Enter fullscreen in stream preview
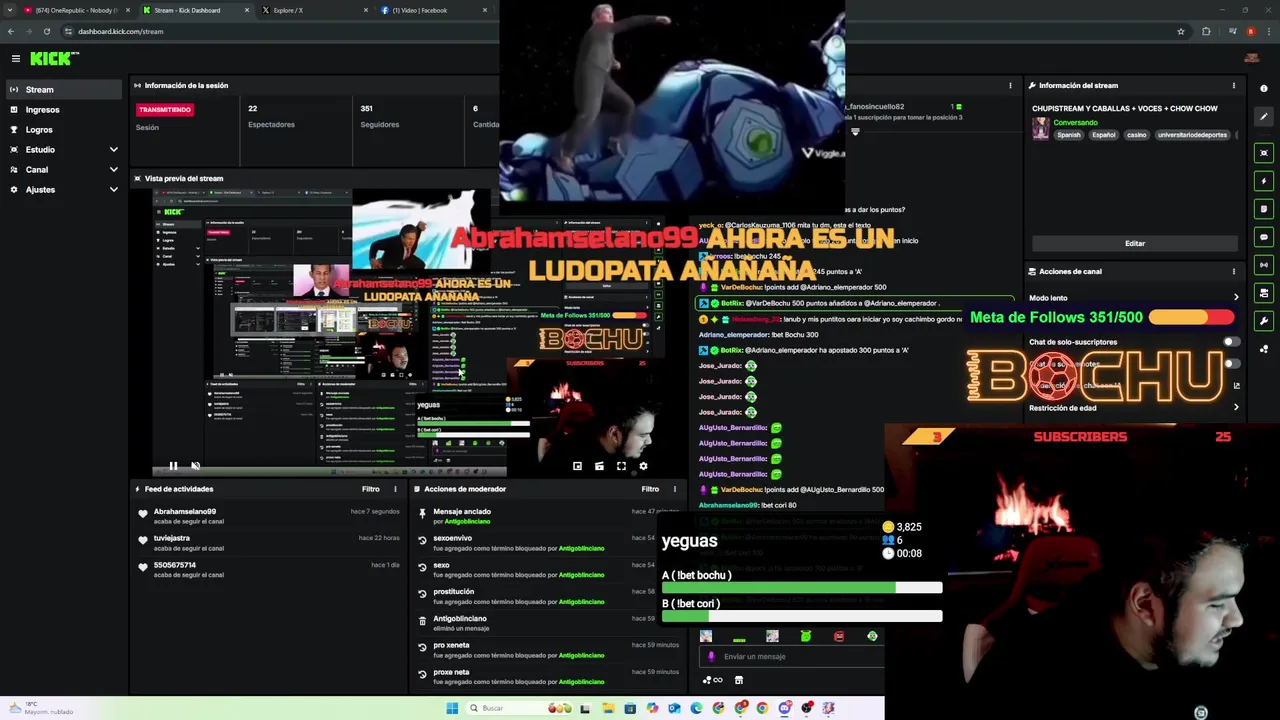 [621, 466]
